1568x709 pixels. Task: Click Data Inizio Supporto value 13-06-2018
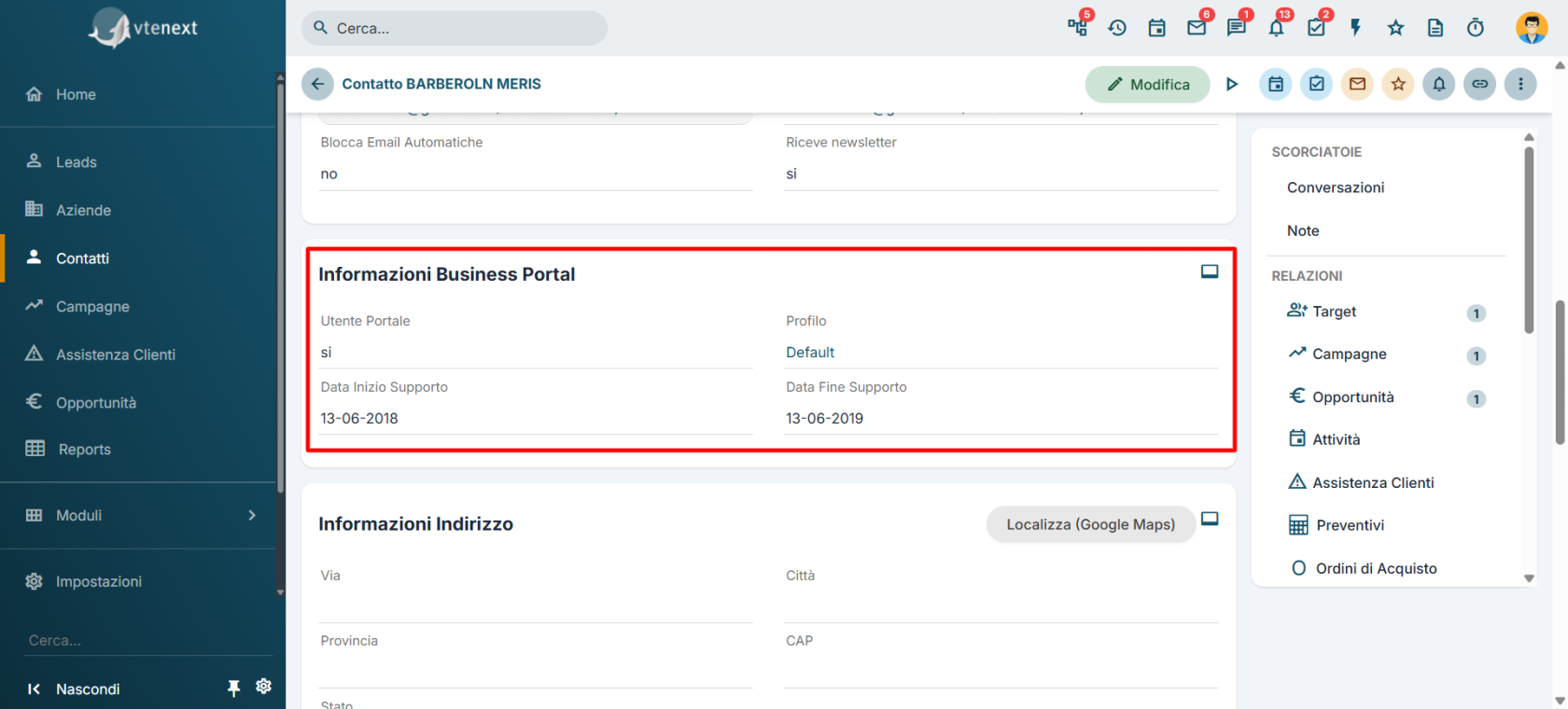[x=359, y=418]
